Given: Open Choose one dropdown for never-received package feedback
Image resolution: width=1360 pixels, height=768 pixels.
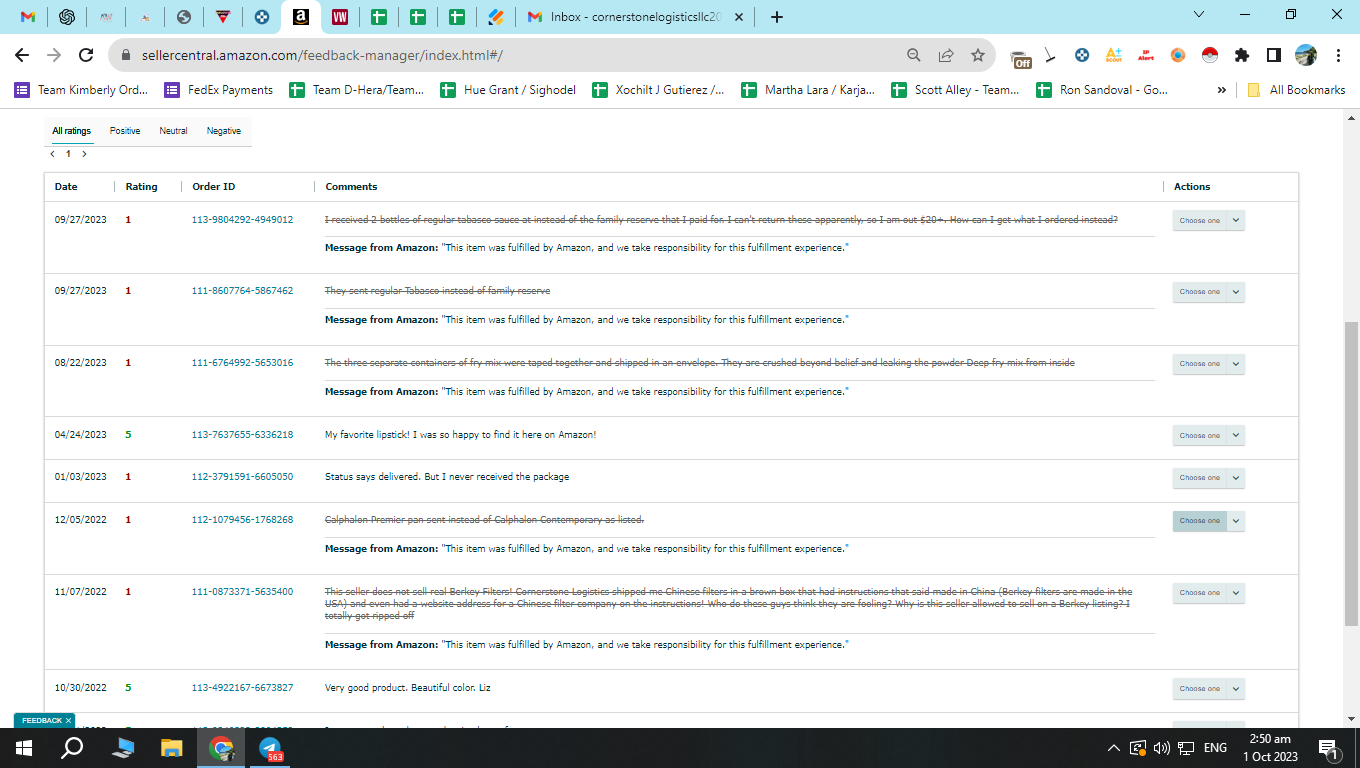Looking at the screenshot, I should pyautogui.click(x=1208, y=478).
